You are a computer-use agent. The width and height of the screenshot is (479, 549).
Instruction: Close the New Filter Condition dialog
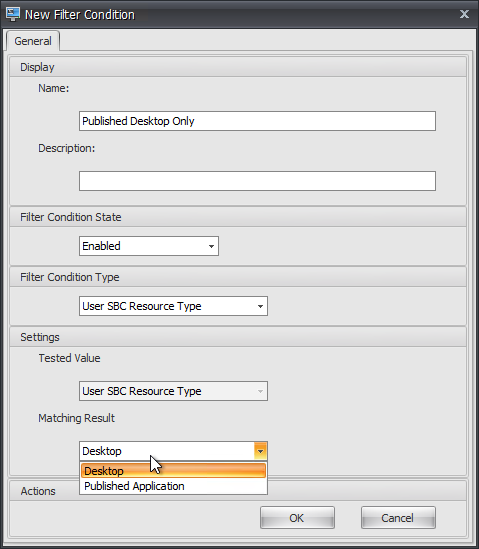464,14
